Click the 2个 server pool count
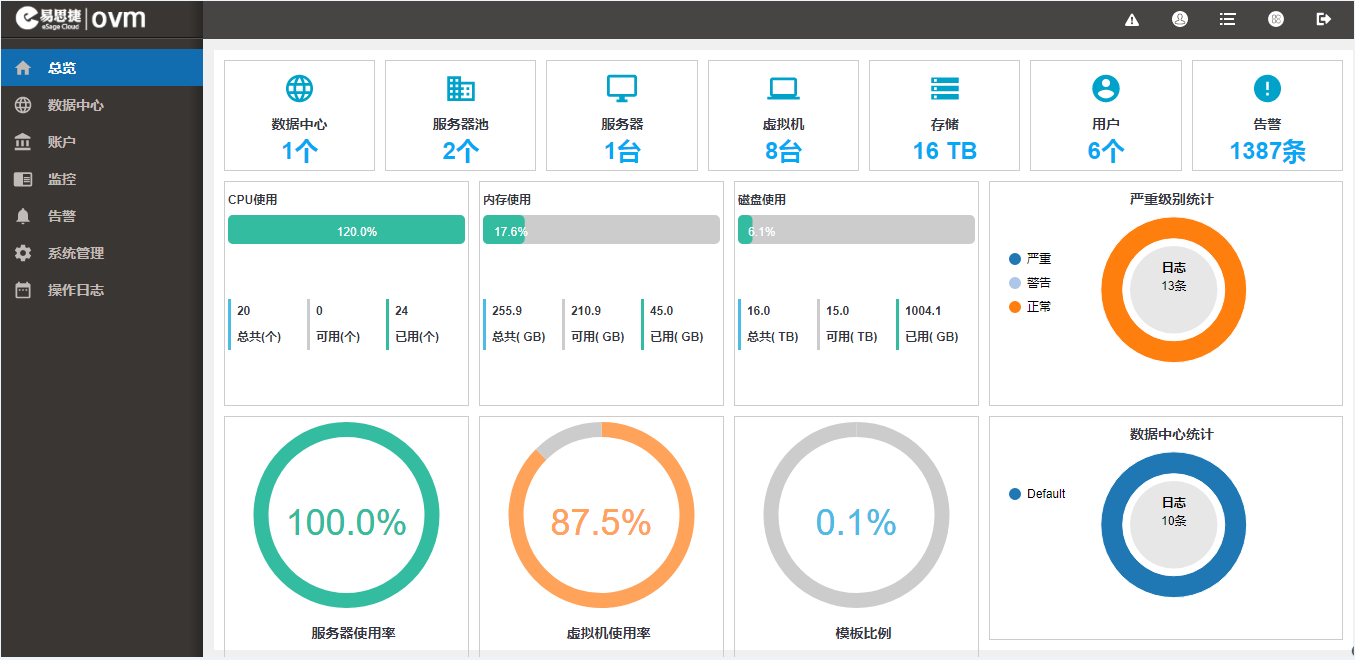This screenshot has height=660, width=1355. (460, 151)
